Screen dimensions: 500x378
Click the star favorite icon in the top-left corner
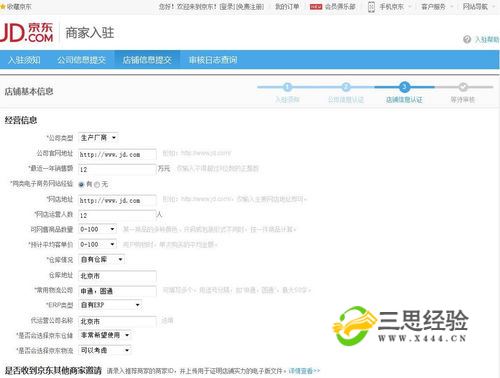coord(3,6)
